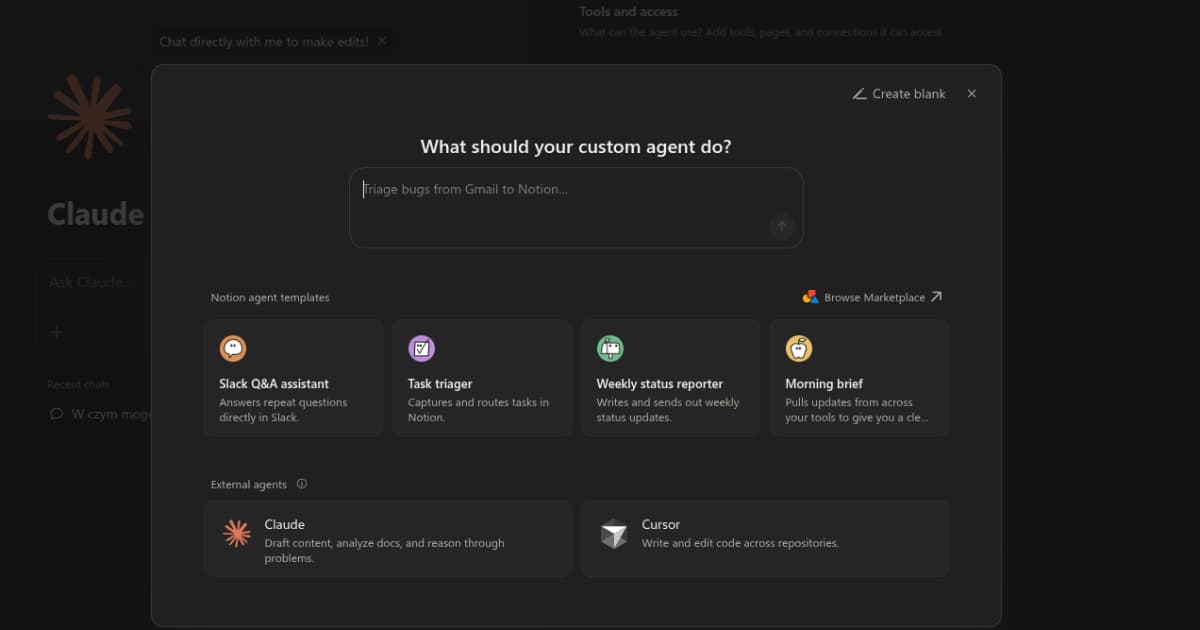Click 'Pulls updates from across your tools' description
The image size is (1200, 630).
click(x=857, y=410)
